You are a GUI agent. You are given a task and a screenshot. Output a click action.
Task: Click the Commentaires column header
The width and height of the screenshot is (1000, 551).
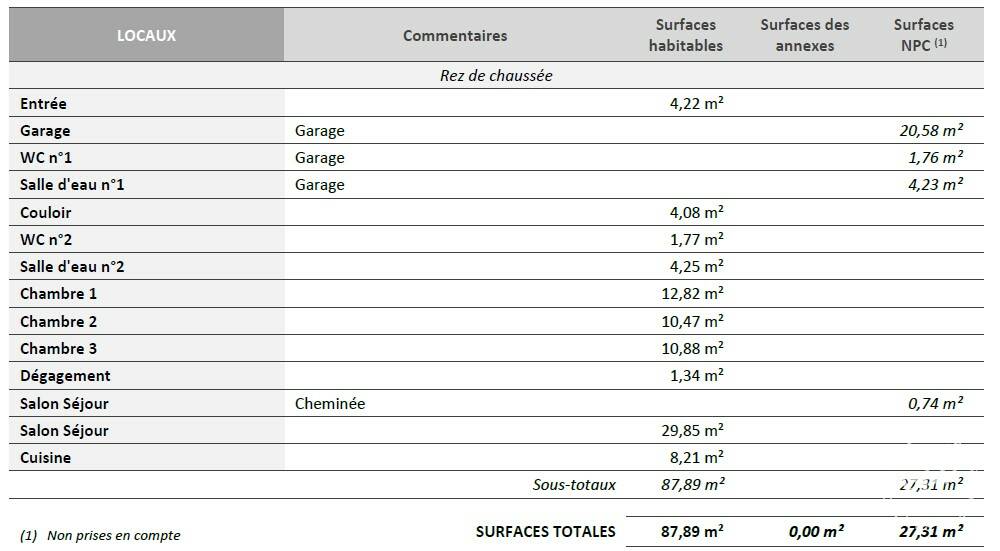[455, 36]
